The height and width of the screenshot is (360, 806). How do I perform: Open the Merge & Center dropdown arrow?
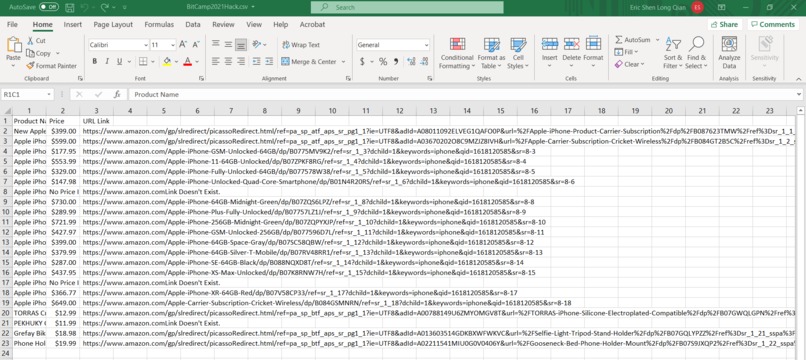tap(343, 62)
